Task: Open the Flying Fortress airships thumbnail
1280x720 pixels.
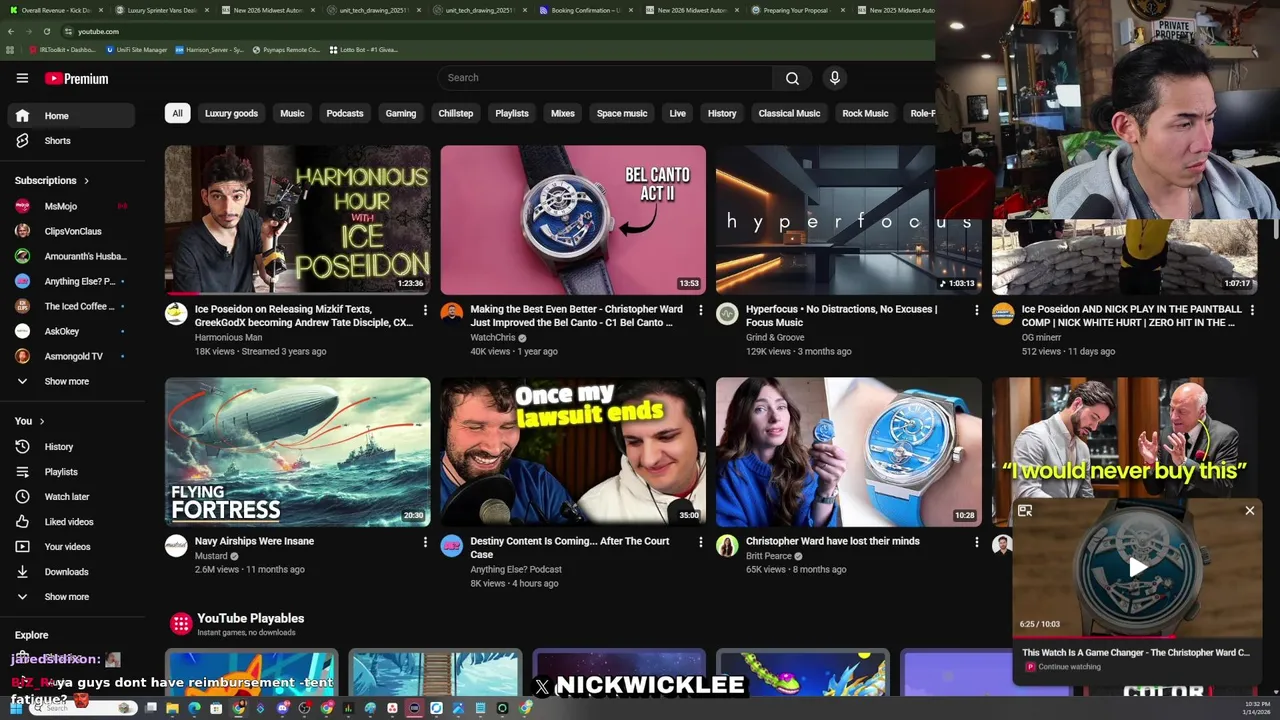Action: click(x=298, y=452)
